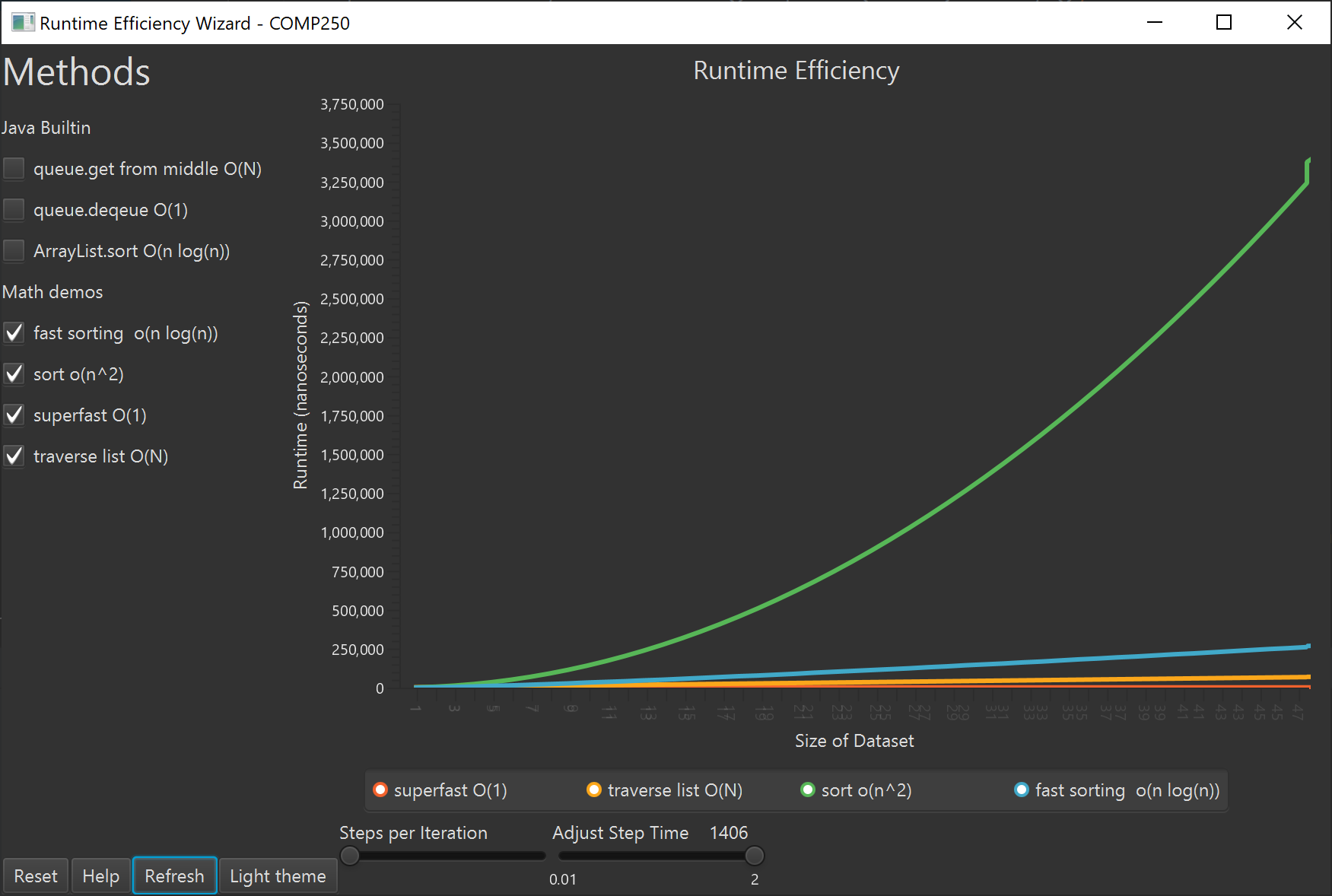
Task: Click the Adjust Step Time slider handle
Action: [755, 856]
